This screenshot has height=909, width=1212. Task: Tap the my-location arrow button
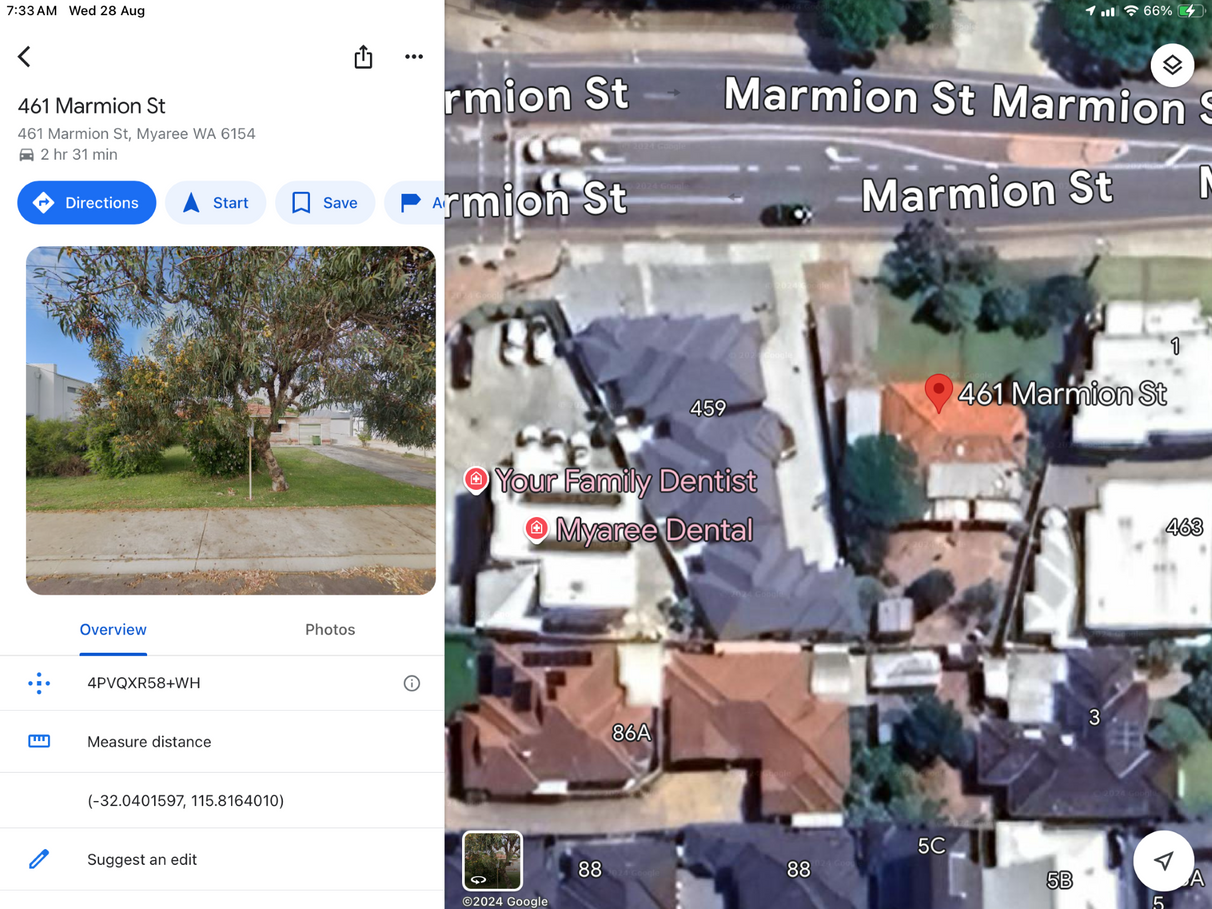[1163, 860]
